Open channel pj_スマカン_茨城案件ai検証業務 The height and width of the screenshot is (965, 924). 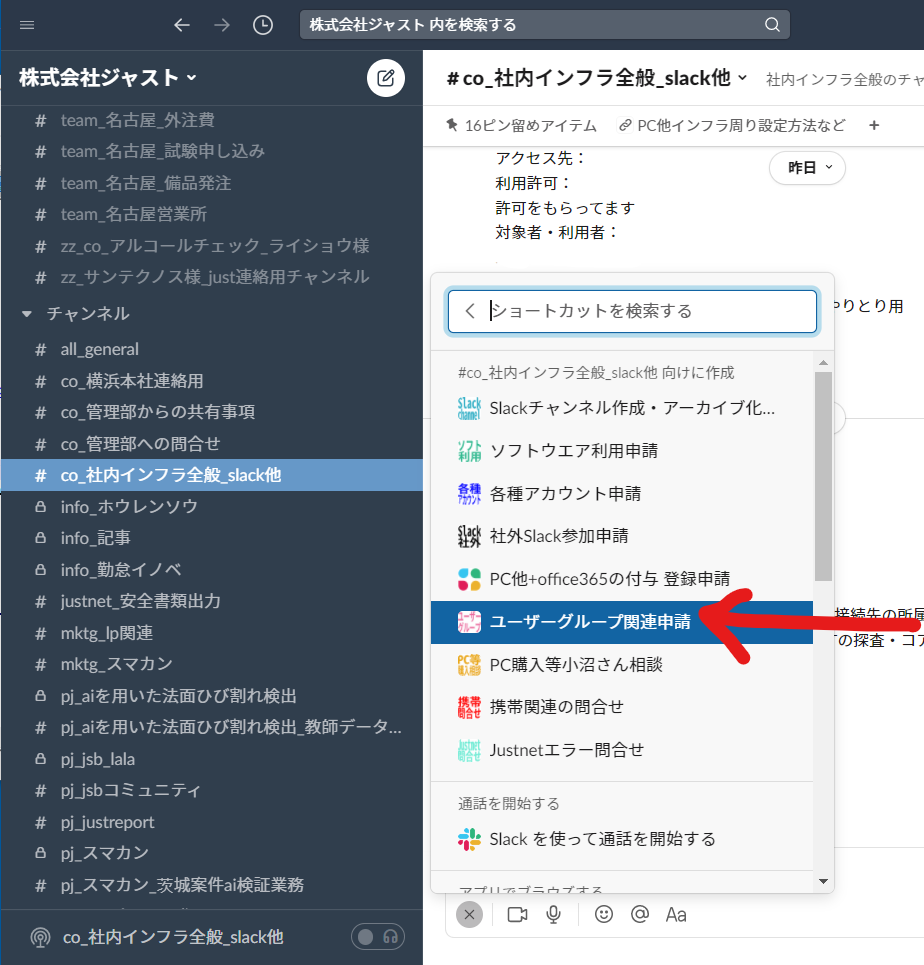click(x=212, y=885)
